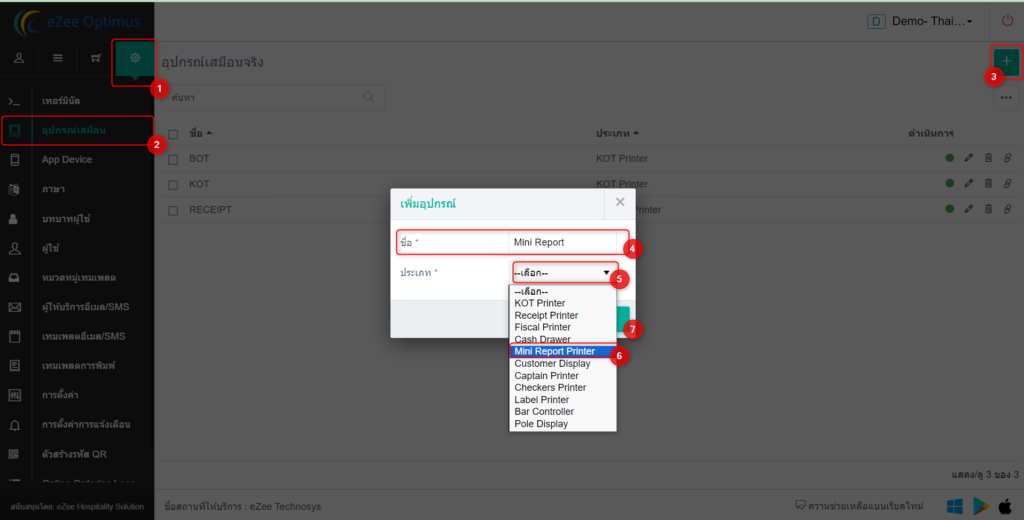Select Cash Drawer option
Image resolution: width=1024 pixels, height=520 pixels.
click(562, 339)
